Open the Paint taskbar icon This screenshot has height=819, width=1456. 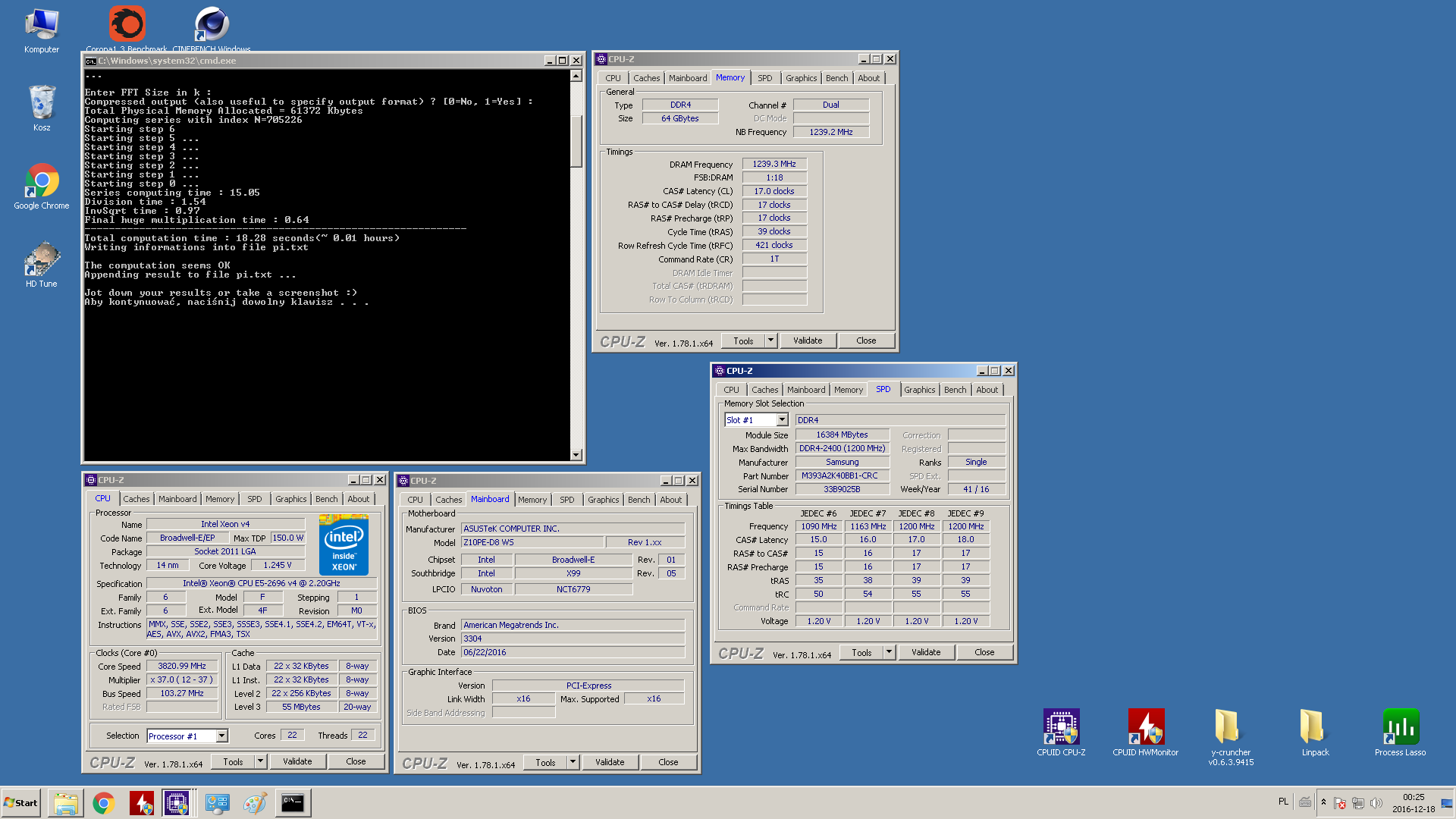(x=255, y=803)
